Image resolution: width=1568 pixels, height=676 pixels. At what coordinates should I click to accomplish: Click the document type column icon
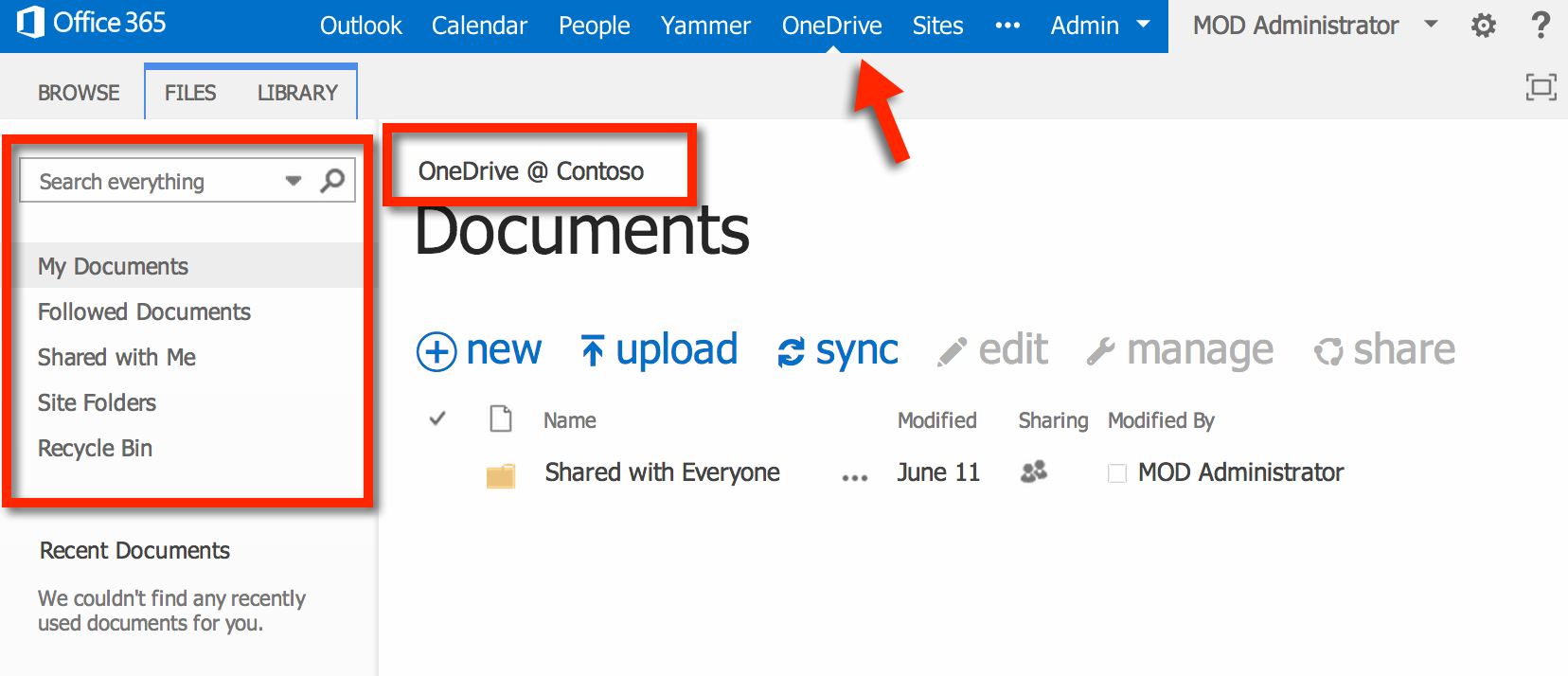click(x=501, y=418)
